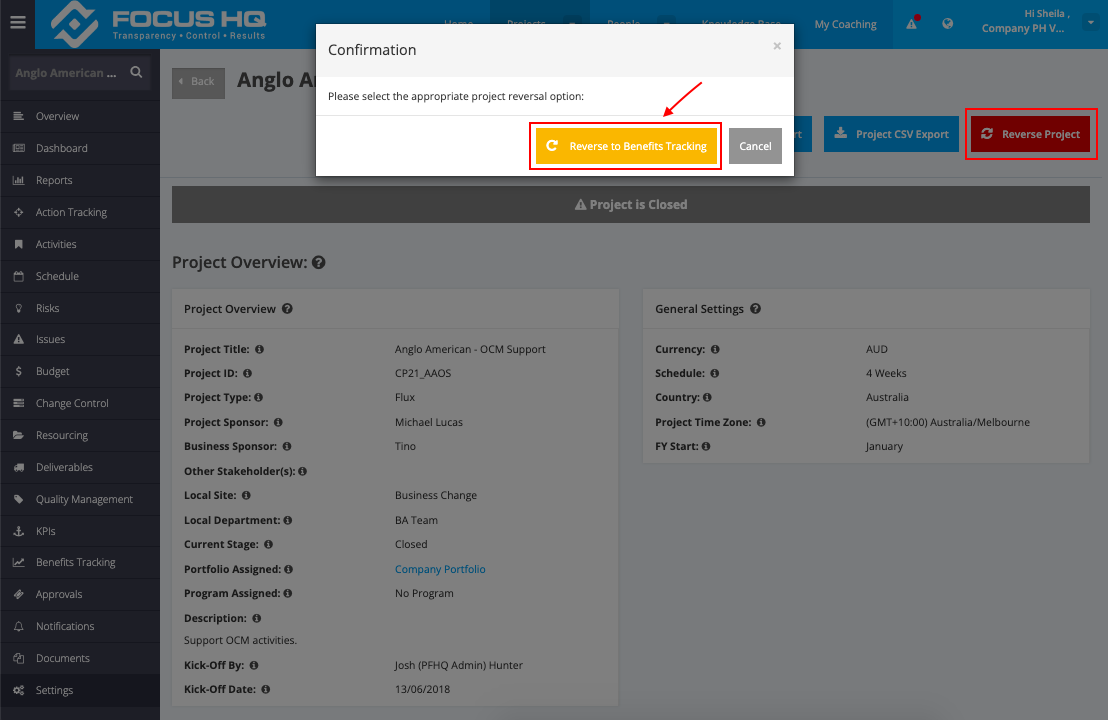
Task: Expand the user account dropdown arrow
Action: pos(1090,23)
